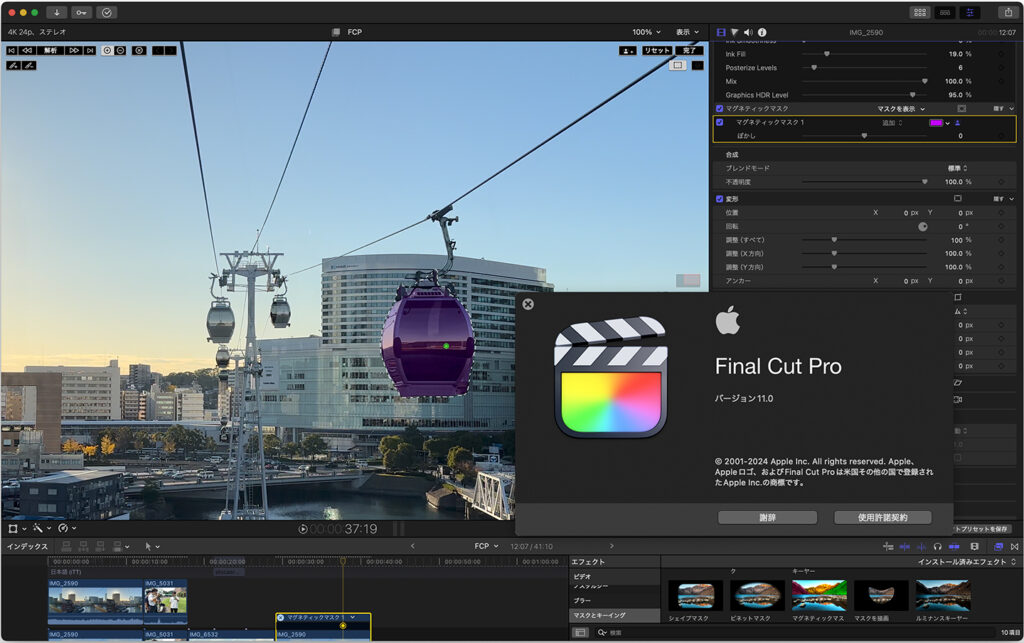Select the ブラー effects category

615,601
